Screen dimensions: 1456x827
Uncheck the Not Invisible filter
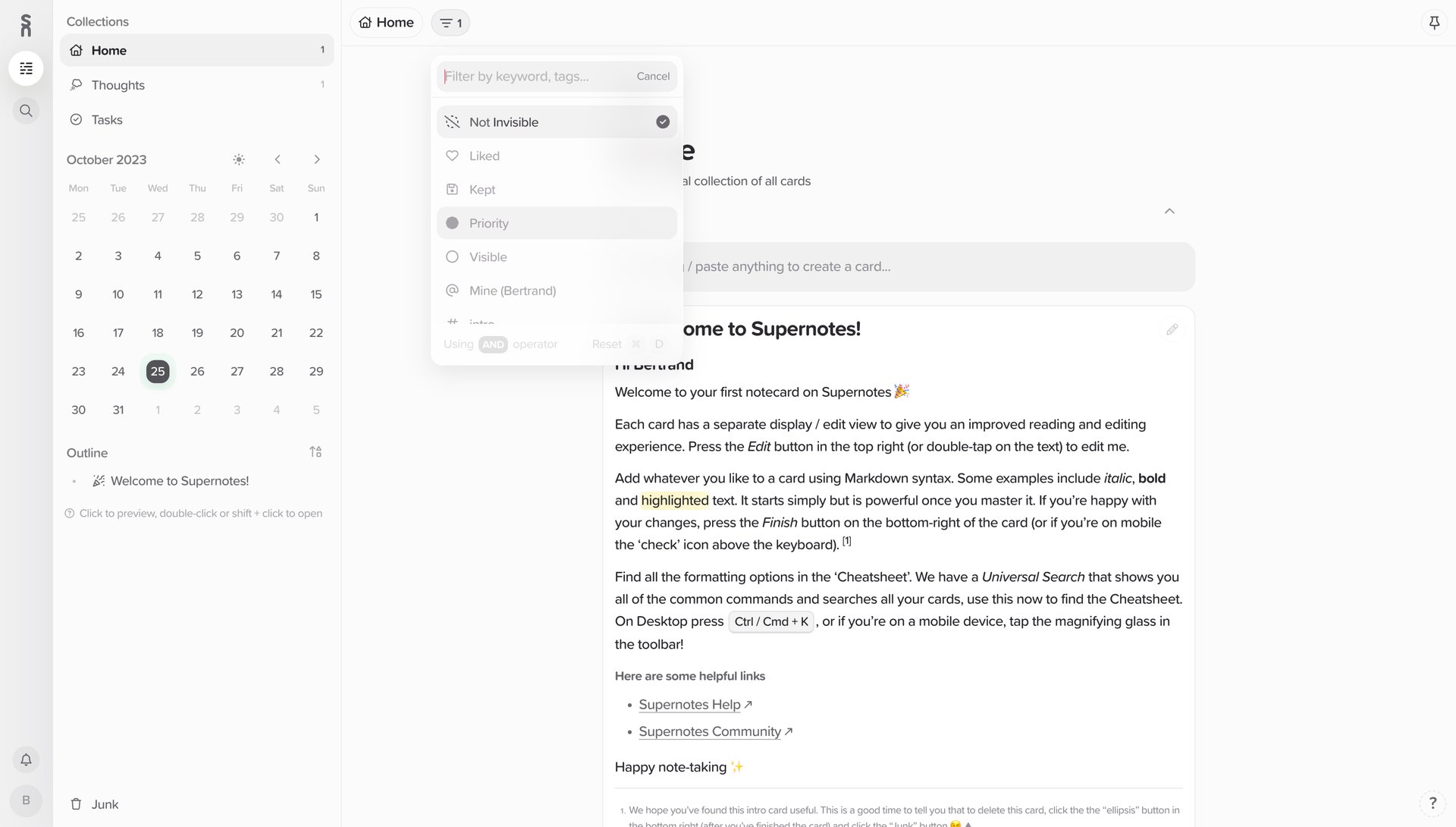click(662, 121)
